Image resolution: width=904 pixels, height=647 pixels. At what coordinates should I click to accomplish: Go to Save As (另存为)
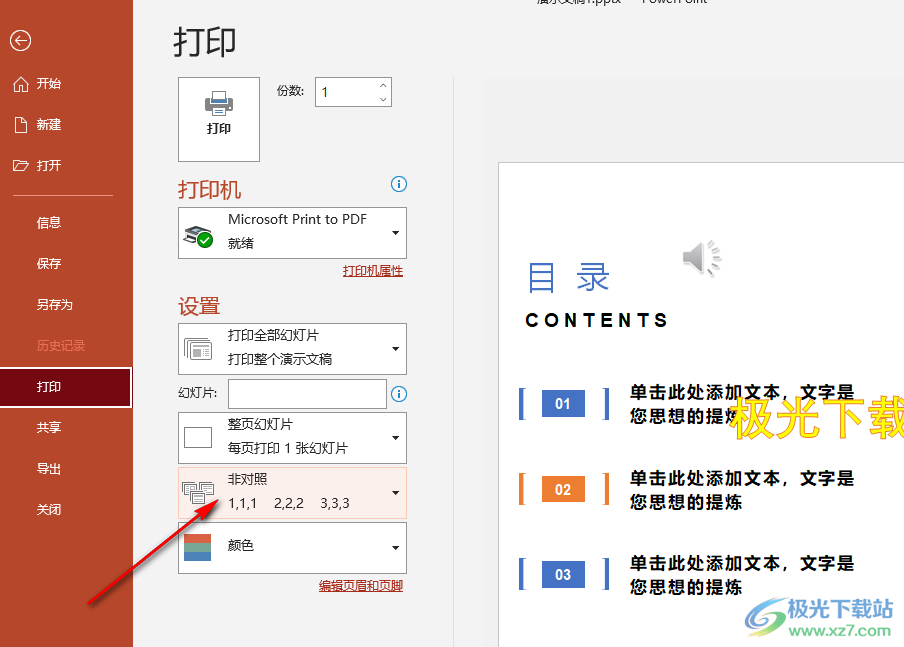54,305
